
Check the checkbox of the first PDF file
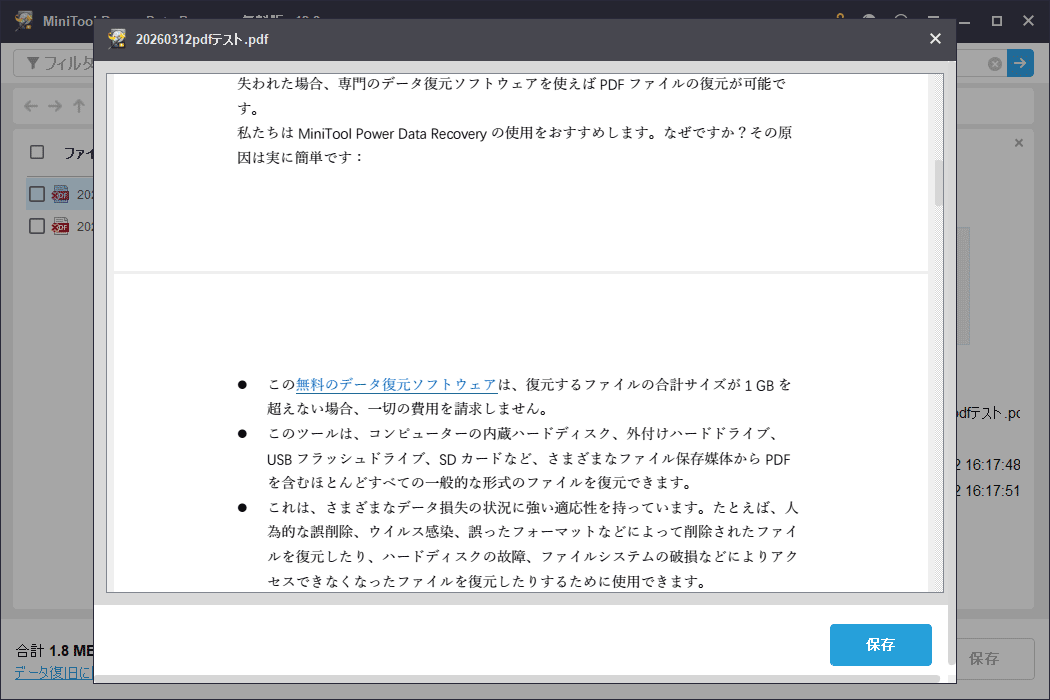[x=37, y=193]
